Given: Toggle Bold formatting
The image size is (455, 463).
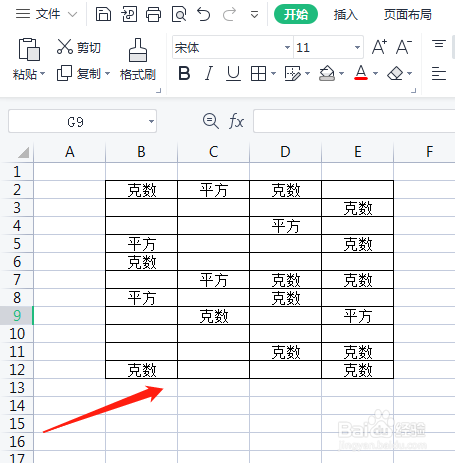Looking at the screenshot, I should [184, 73].
